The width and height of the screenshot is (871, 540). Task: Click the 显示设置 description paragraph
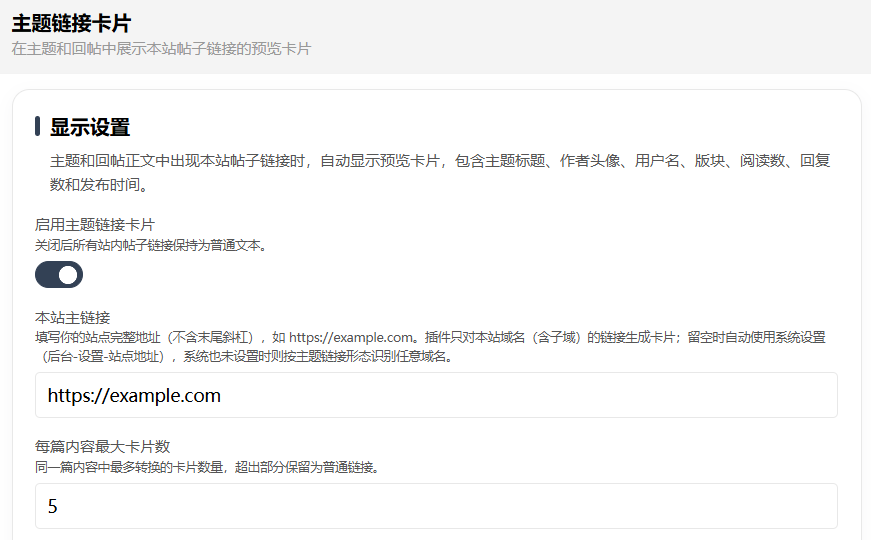(440, 172)
